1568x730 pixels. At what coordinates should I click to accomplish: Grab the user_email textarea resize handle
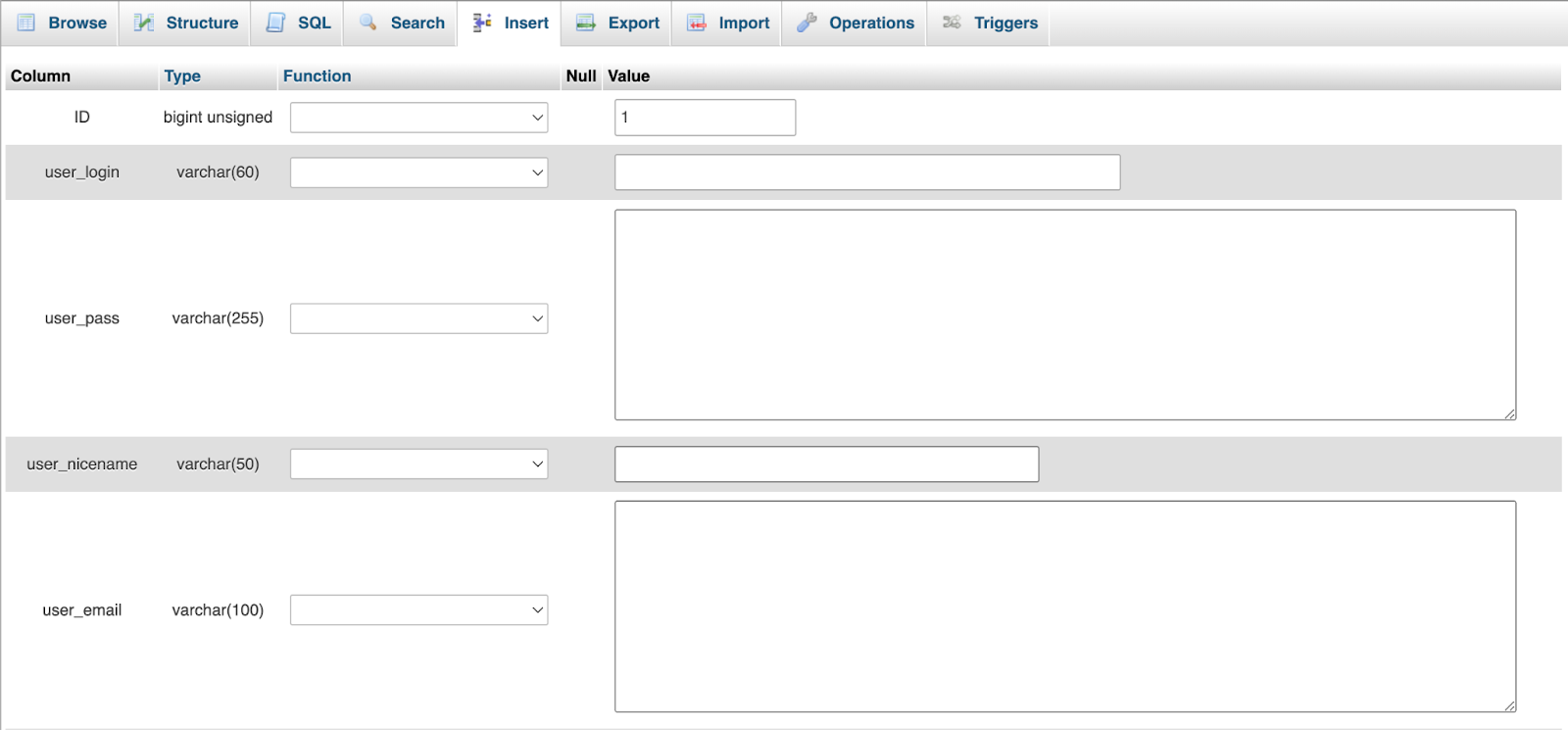click(x=1510, y=706)
